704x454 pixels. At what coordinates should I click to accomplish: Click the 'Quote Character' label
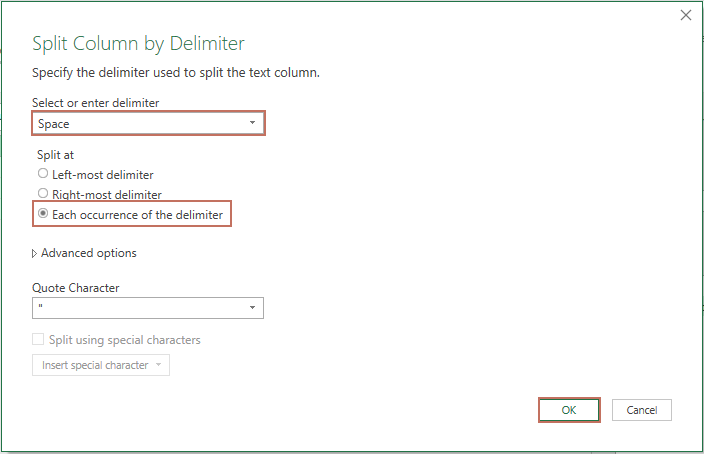(75, 288)
